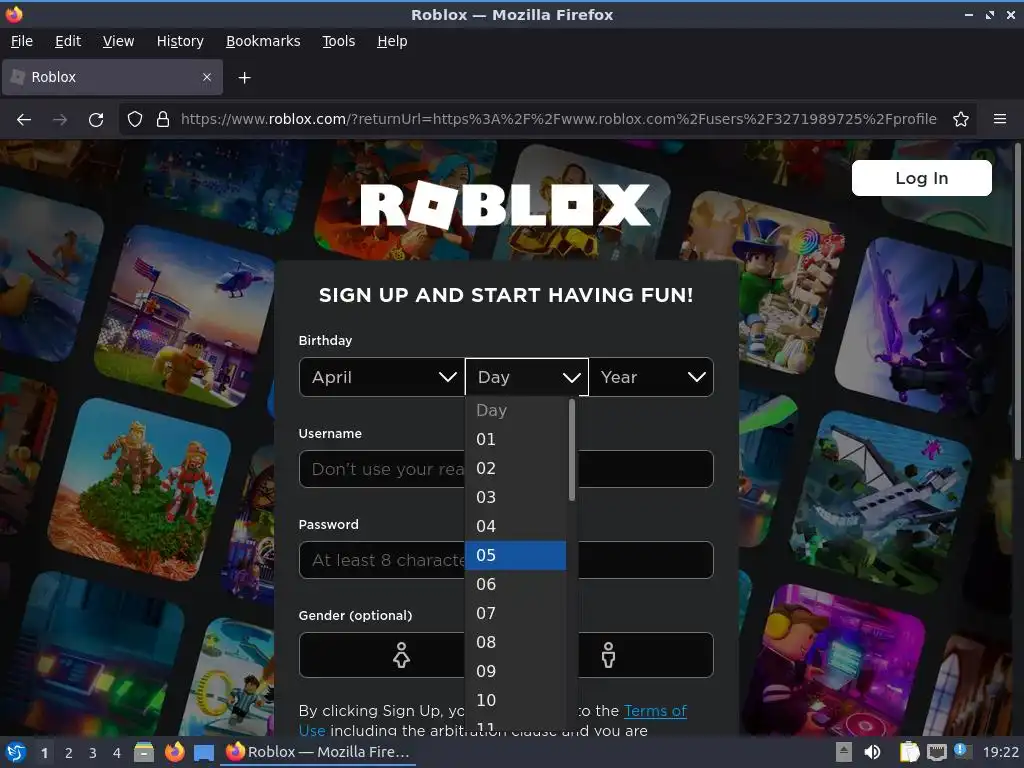Switch to workspace 1
The width and height of the screenshot is (1024, 768).
tap(44, 753)
